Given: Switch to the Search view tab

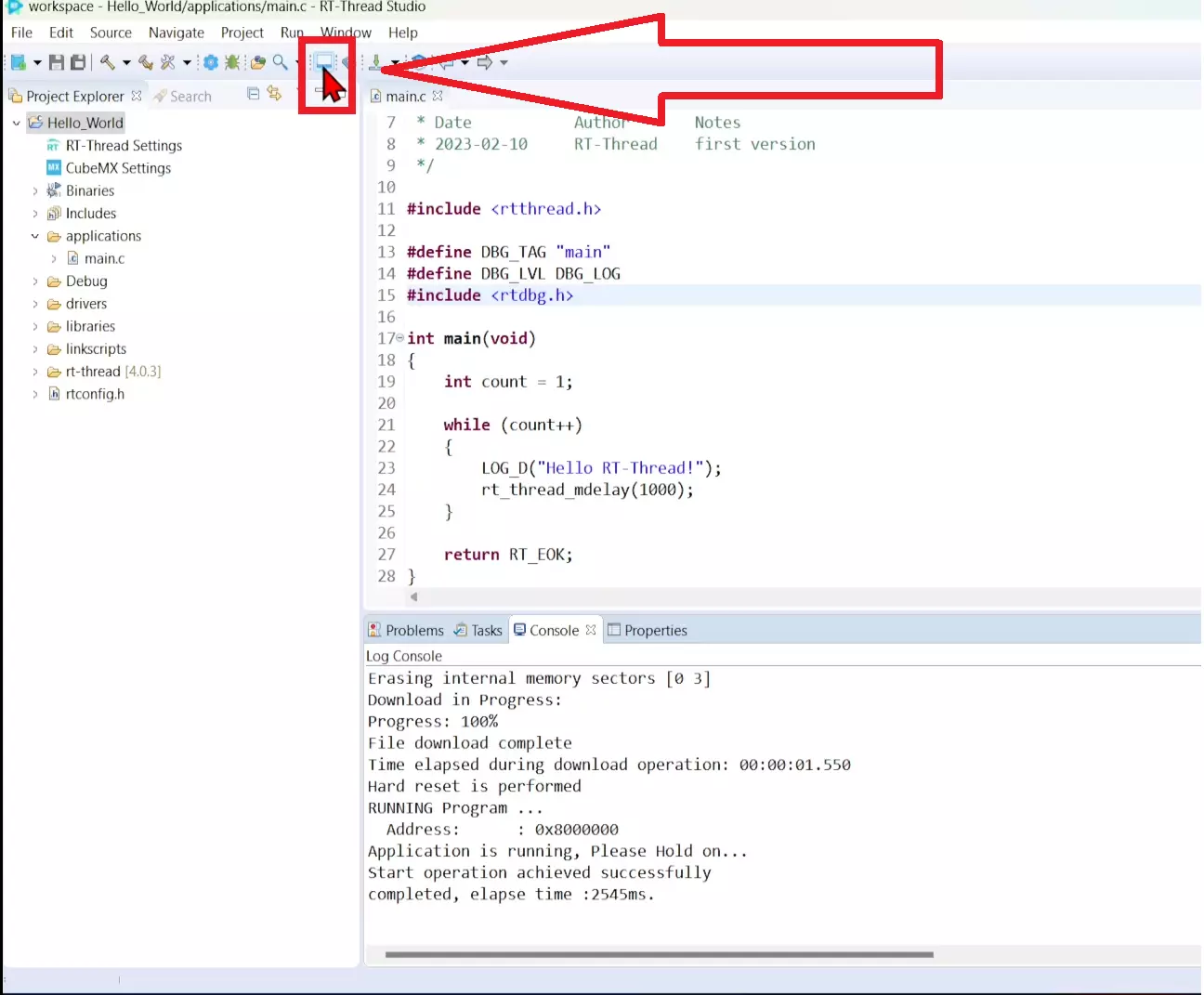Looking at the screenshot, I should (x=183, y=96).
